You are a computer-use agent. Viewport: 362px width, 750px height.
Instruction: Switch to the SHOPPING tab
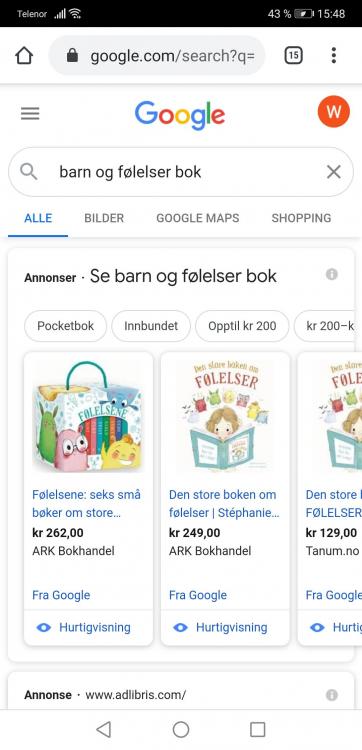point(301,218)
